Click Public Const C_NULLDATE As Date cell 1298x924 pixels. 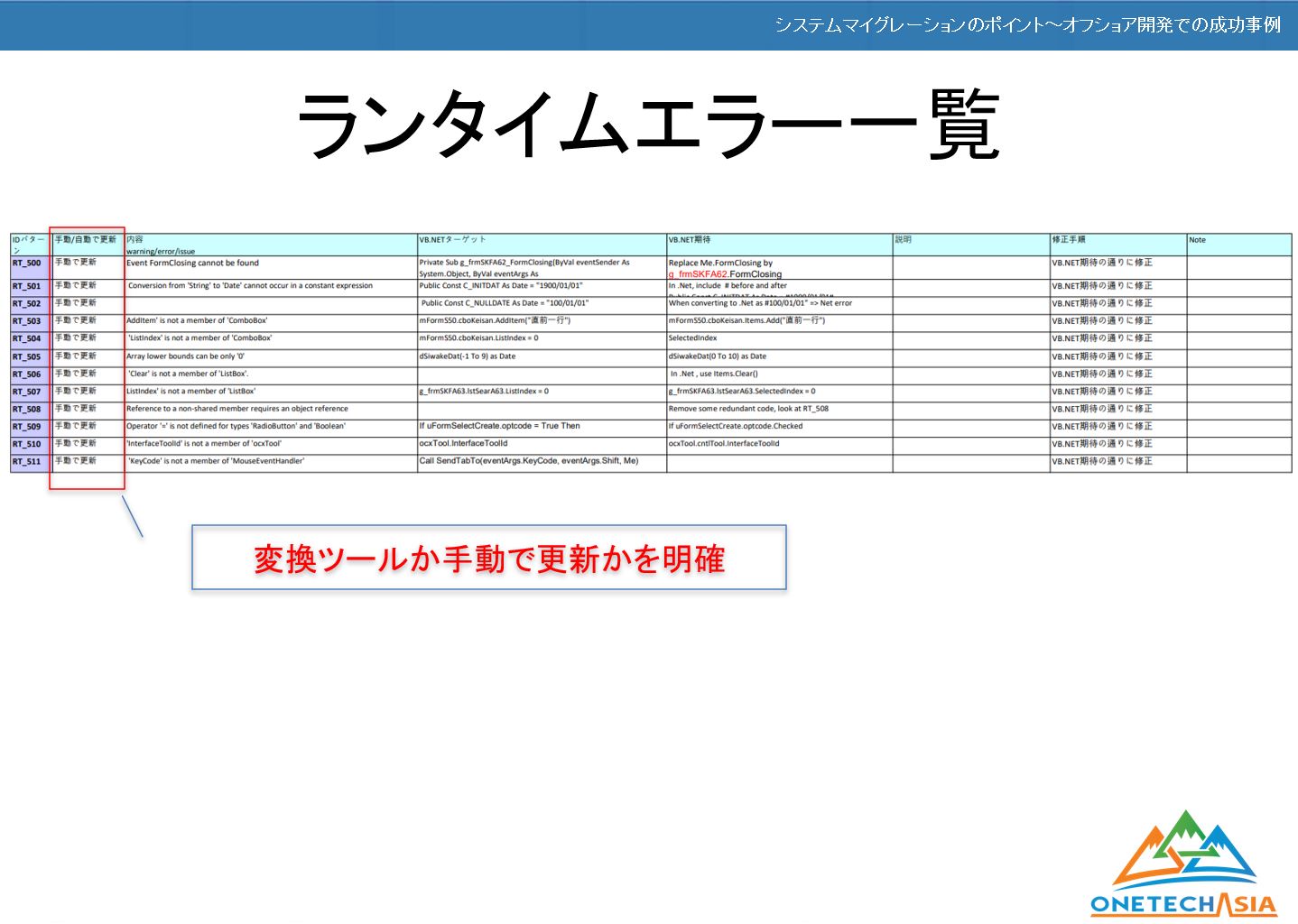pos(542,304)
